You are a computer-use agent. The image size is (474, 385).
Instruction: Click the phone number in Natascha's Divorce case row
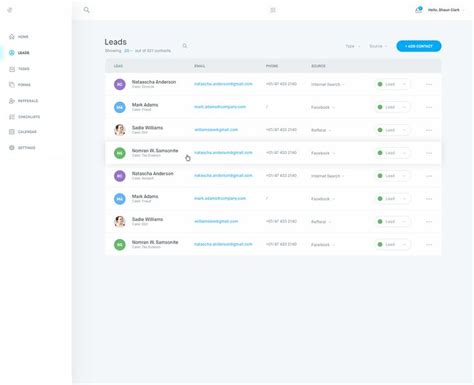pyautogui.click(x=281, y=84)
